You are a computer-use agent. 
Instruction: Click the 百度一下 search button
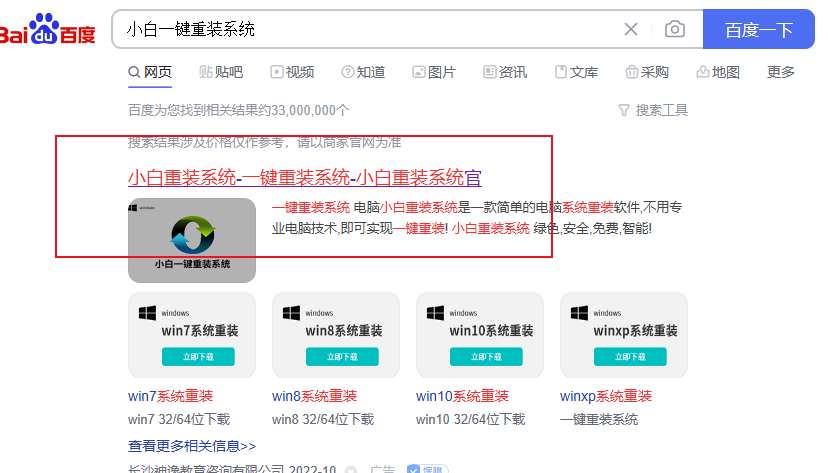point(759,29)
